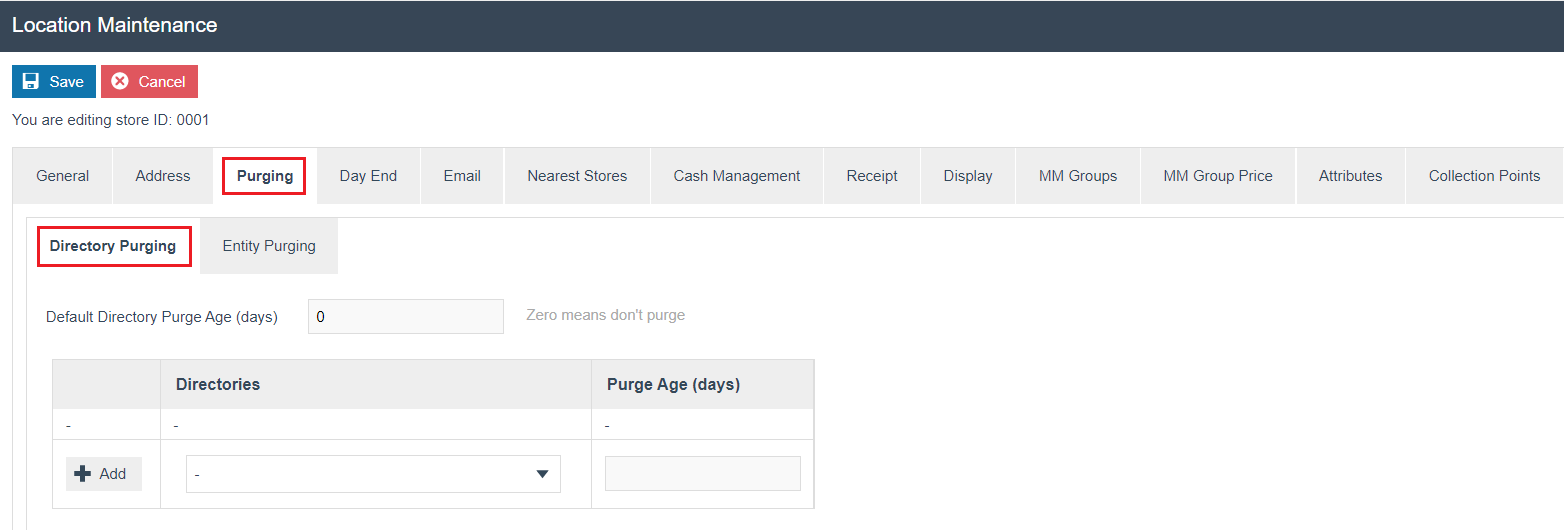Go to the Email tab
Screen dimensions: 1564x530
pyautogui.click(x=462, y=176)
